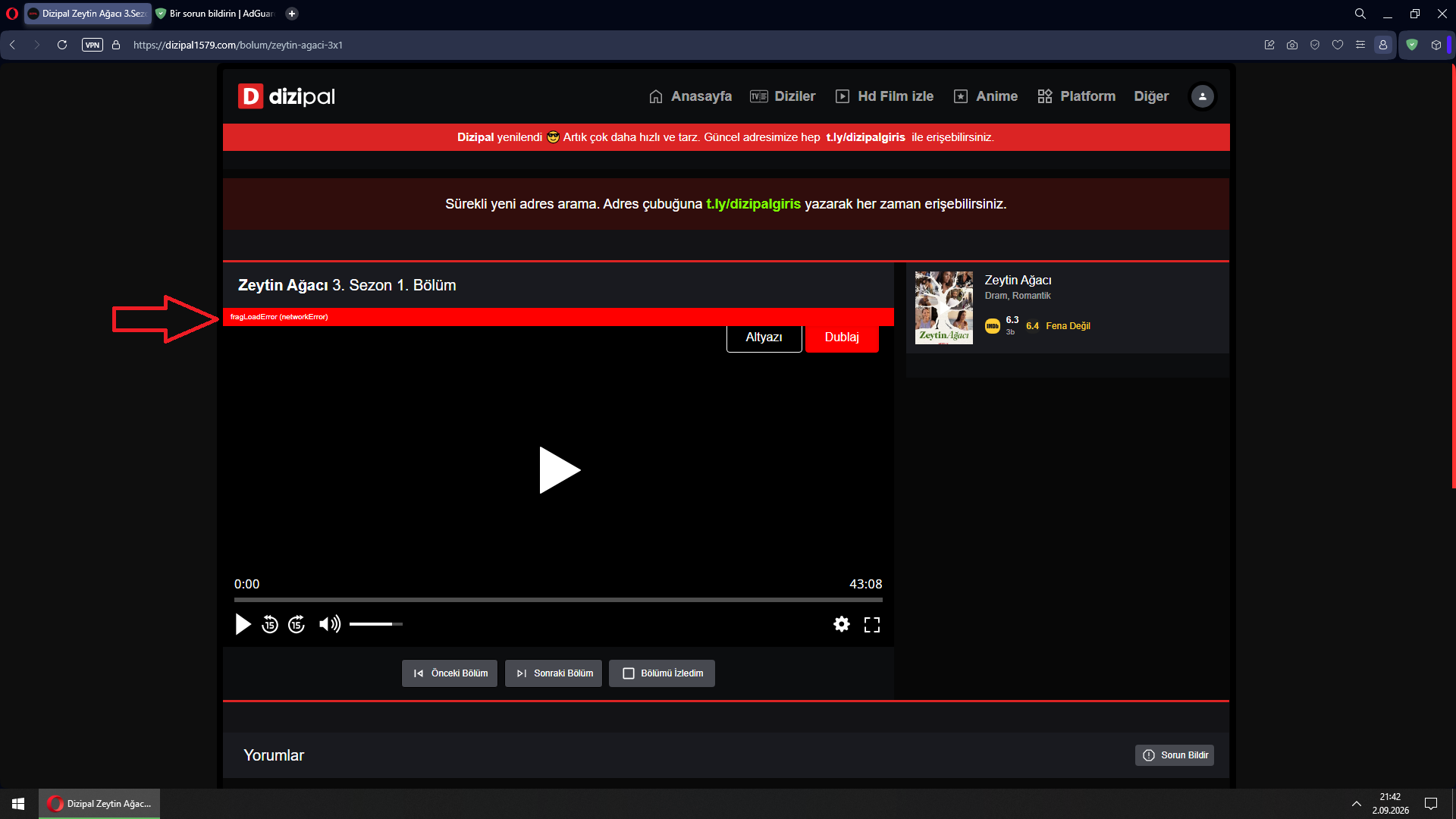Open Anasayfa menu item
Screen dimensions: 1456x819
click(x=690, y=96)
